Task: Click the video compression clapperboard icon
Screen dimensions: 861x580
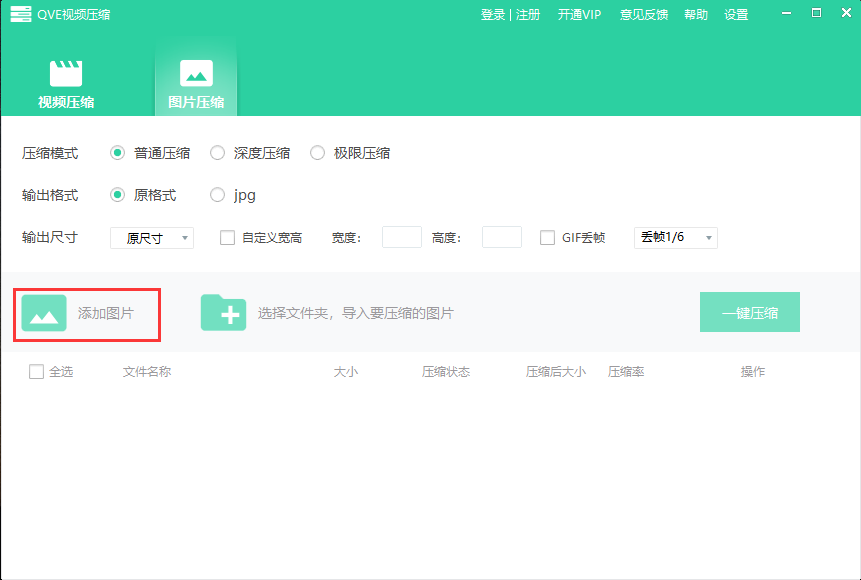Action: tap(66, 74)
